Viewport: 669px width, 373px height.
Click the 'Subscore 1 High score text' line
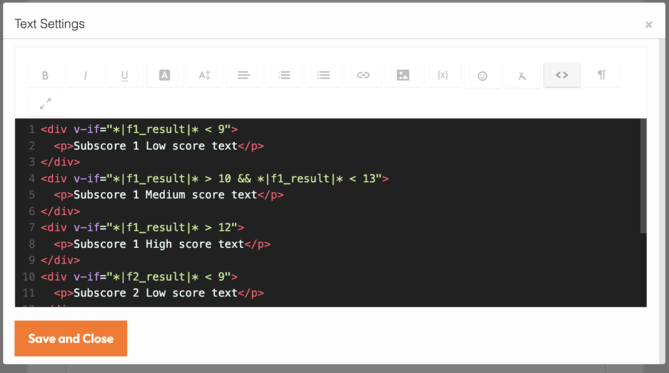(x=162, y=244)
